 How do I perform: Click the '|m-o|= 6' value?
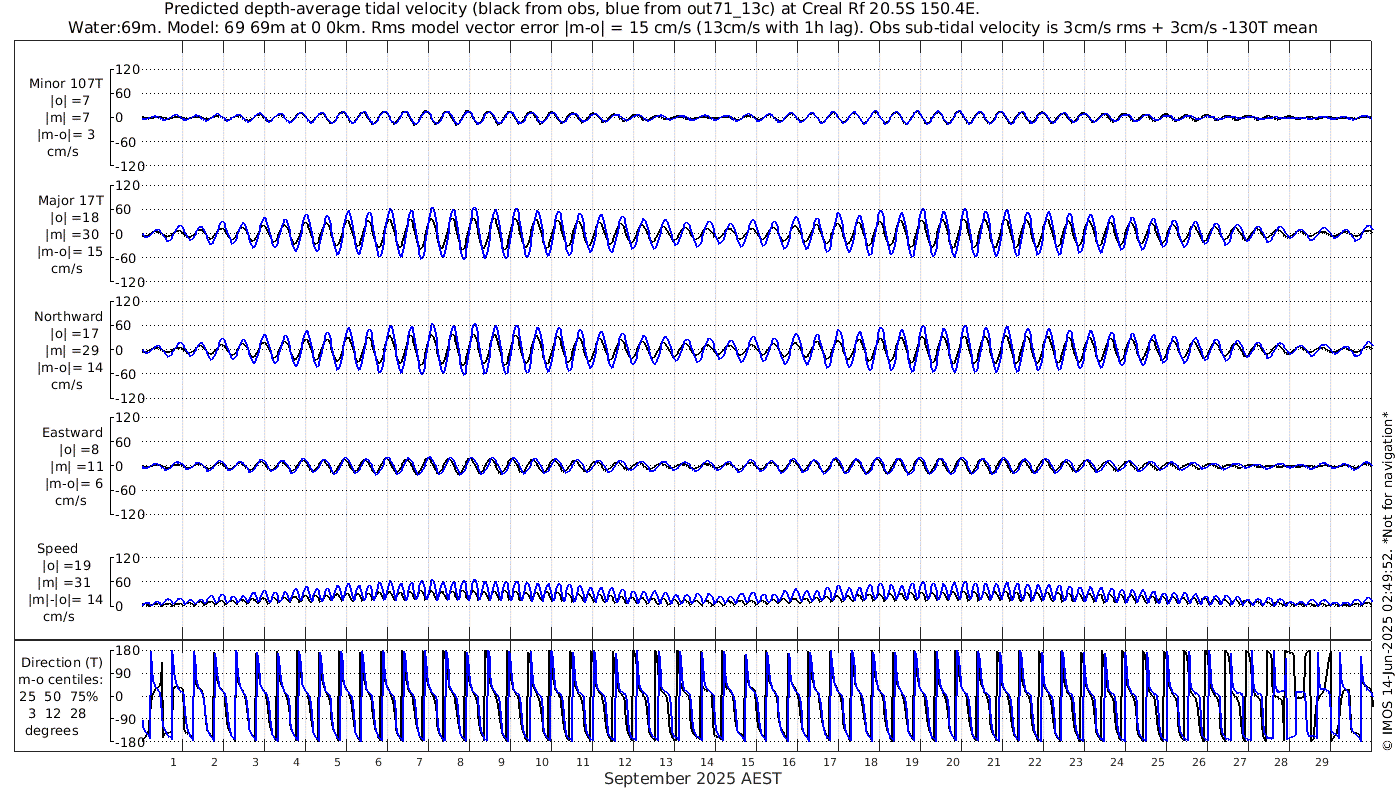click(x=74, y=484)
